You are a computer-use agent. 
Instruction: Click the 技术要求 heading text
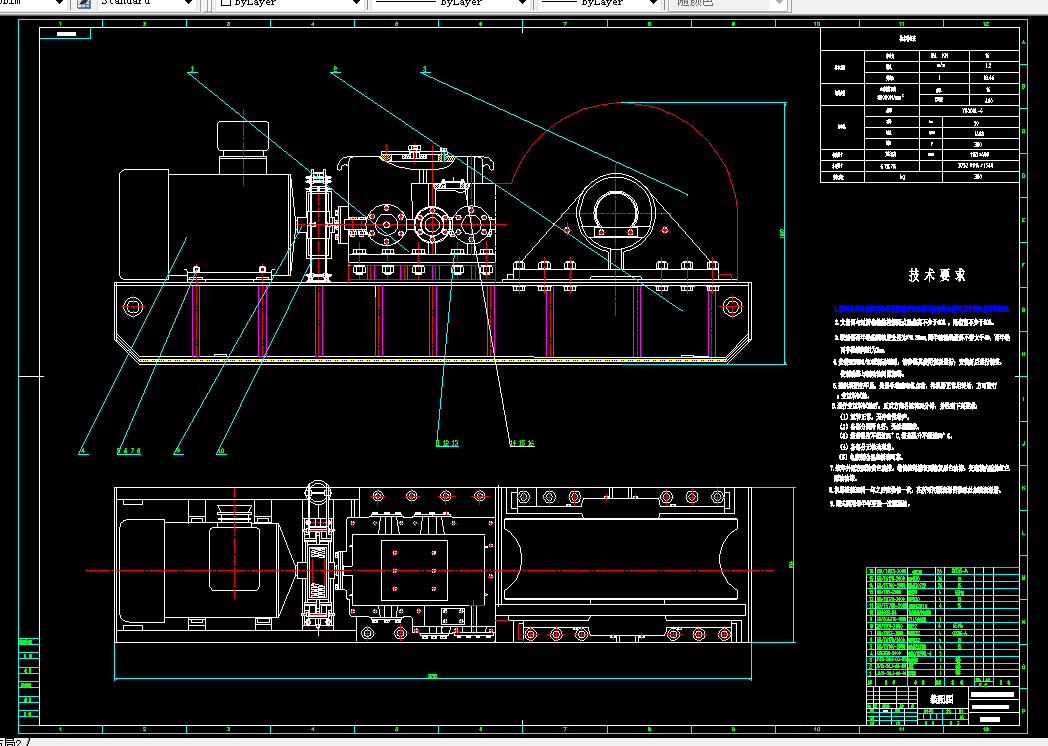point(937,275)
